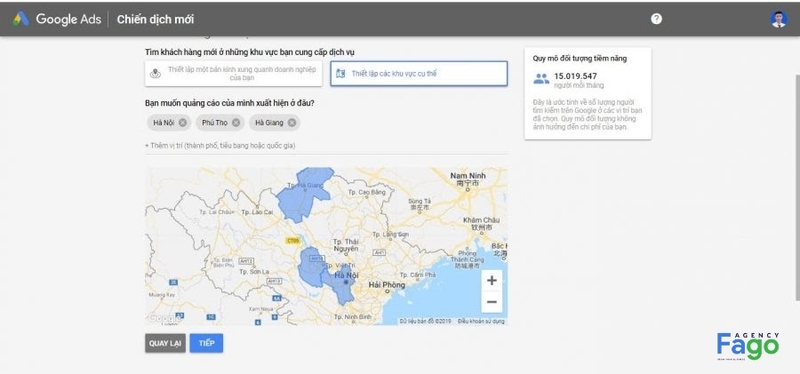Click the Phú Thọ chip label
800x374 pixels.
[214, 122]
